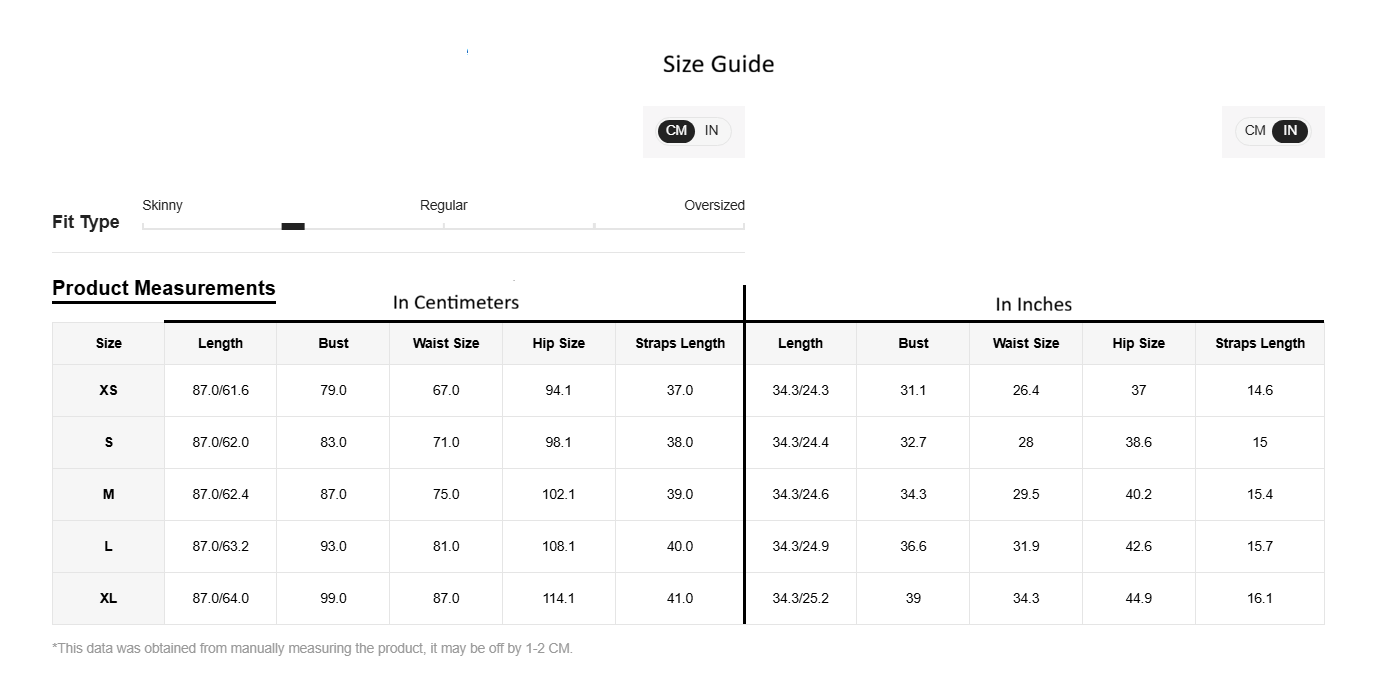1382x700 pixels.
Task: Click the Straps Length header under In Centimeters
Action: [x=680, y=344]
